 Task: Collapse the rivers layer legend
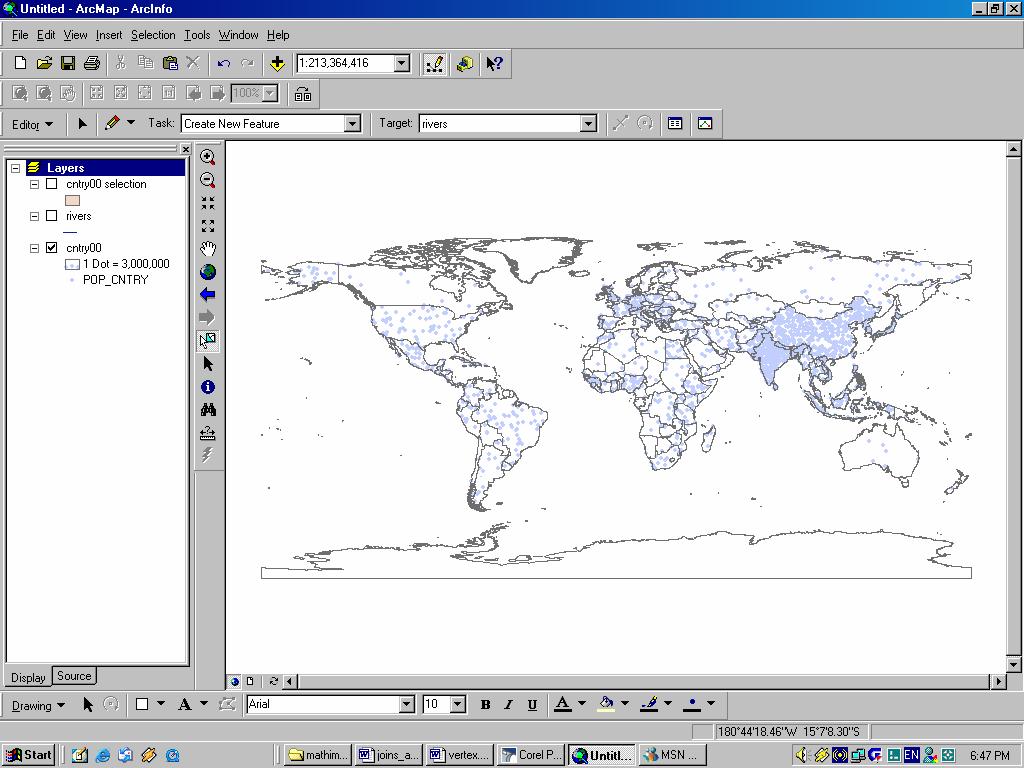click(x=35, y=217)
